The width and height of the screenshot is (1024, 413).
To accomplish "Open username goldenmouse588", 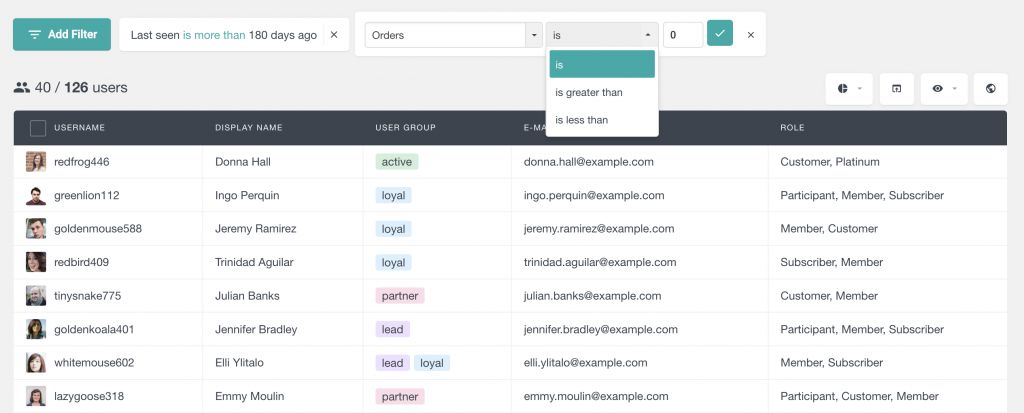I will pos(98,229).
